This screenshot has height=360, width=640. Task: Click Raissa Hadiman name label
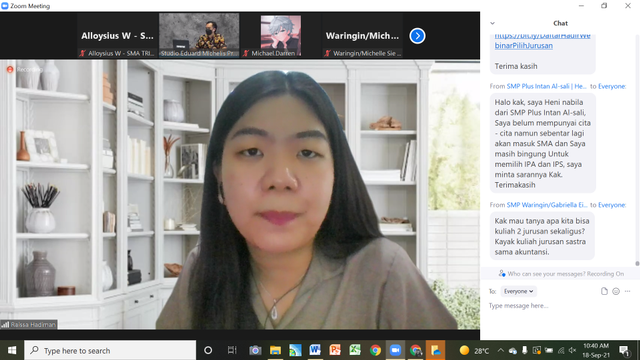click(29, 324)
